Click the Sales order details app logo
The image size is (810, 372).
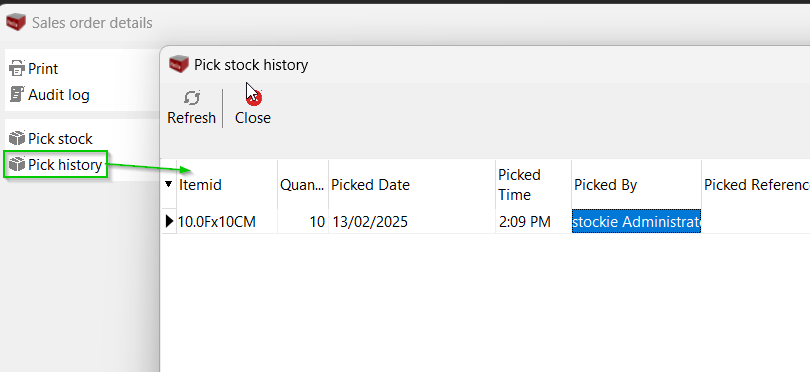click(16, 22)
